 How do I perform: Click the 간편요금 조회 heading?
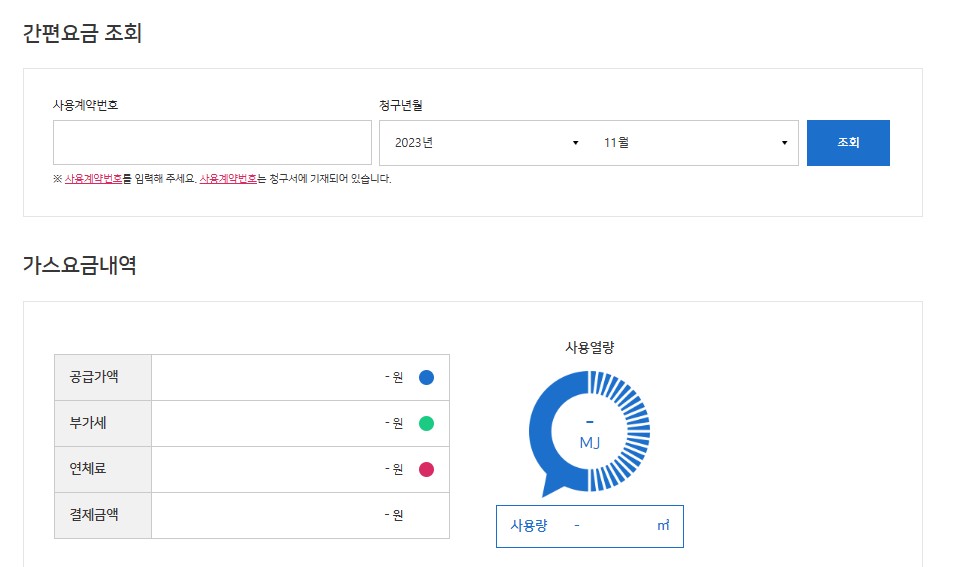(x=82, y=33)
